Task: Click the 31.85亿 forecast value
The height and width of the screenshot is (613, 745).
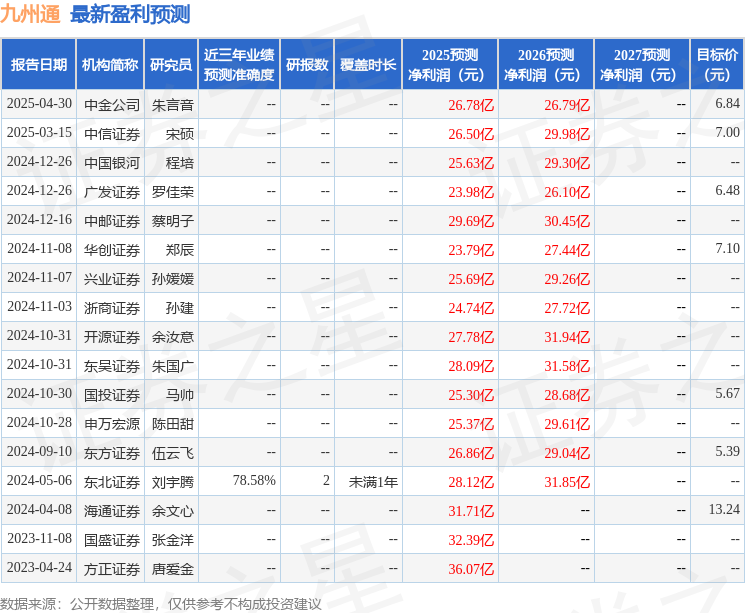Action: coord(567,482)
